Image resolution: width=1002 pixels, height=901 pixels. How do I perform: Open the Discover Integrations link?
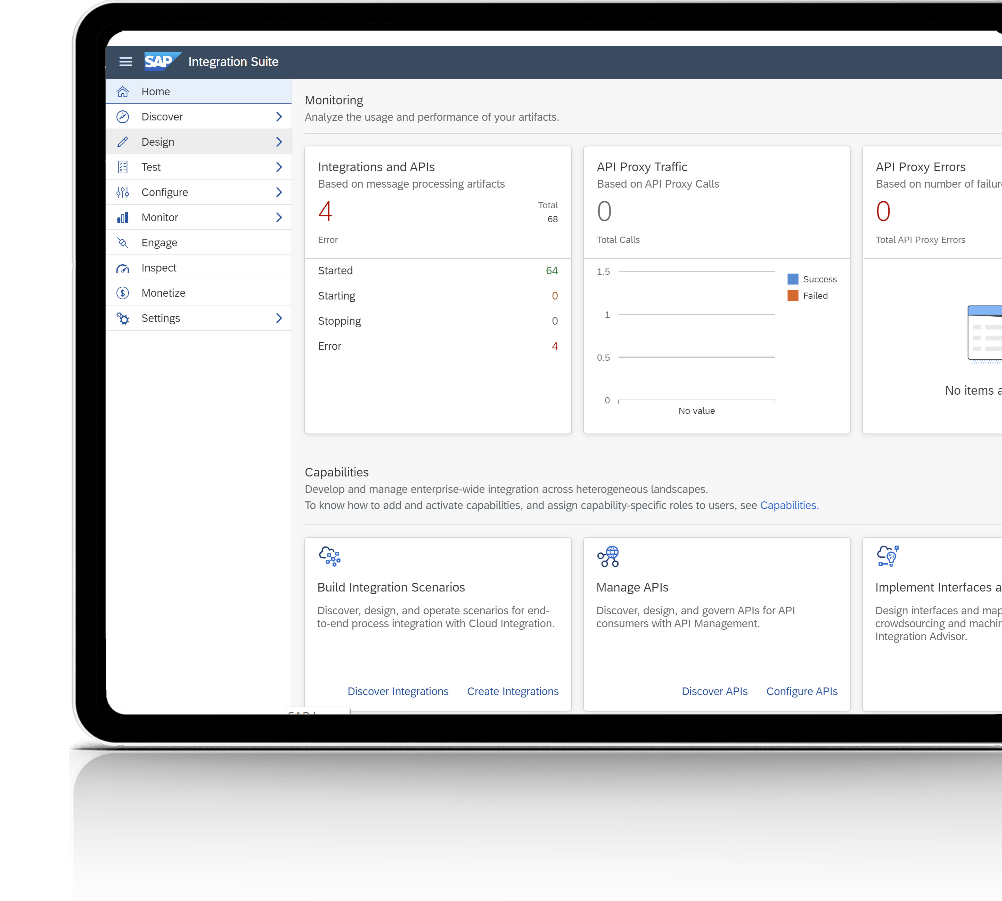tap(398, 691)
